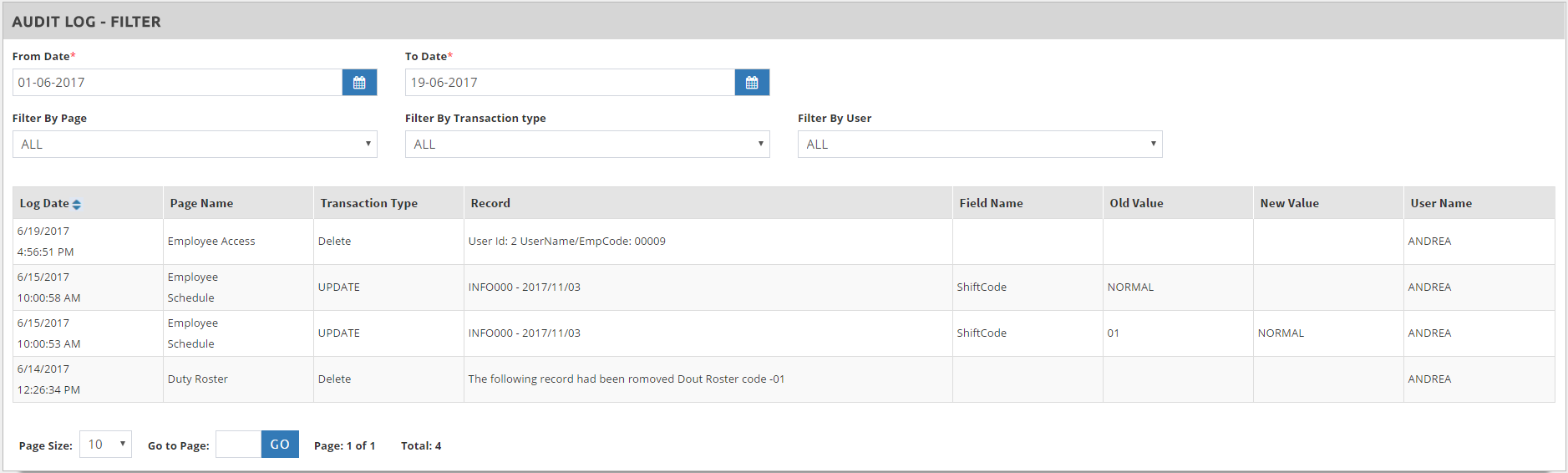Click the Transaction Type column header
The height and width of the screenshot is (473, 1568).
pyautogui.click(x=368, y=203)
